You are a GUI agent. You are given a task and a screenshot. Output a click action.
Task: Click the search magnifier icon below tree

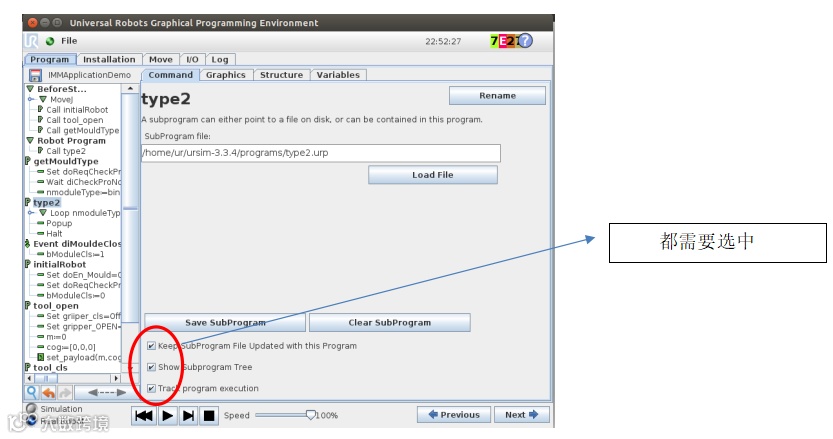pyautogui.click(x=32, y=393)
